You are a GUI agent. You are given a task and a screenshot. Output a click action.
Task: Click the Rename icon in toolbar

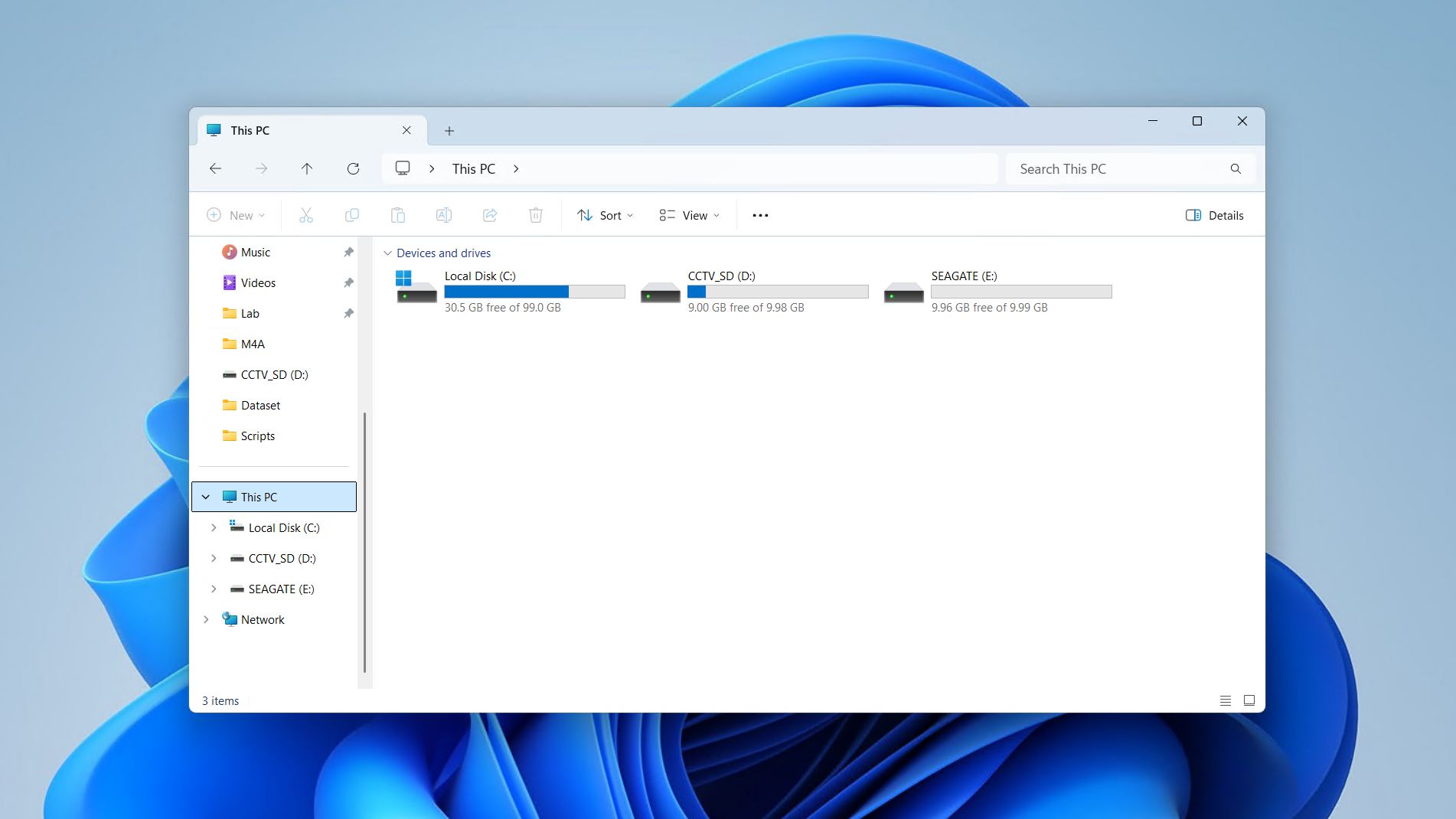pyautogui.click(x=444, y=215)
